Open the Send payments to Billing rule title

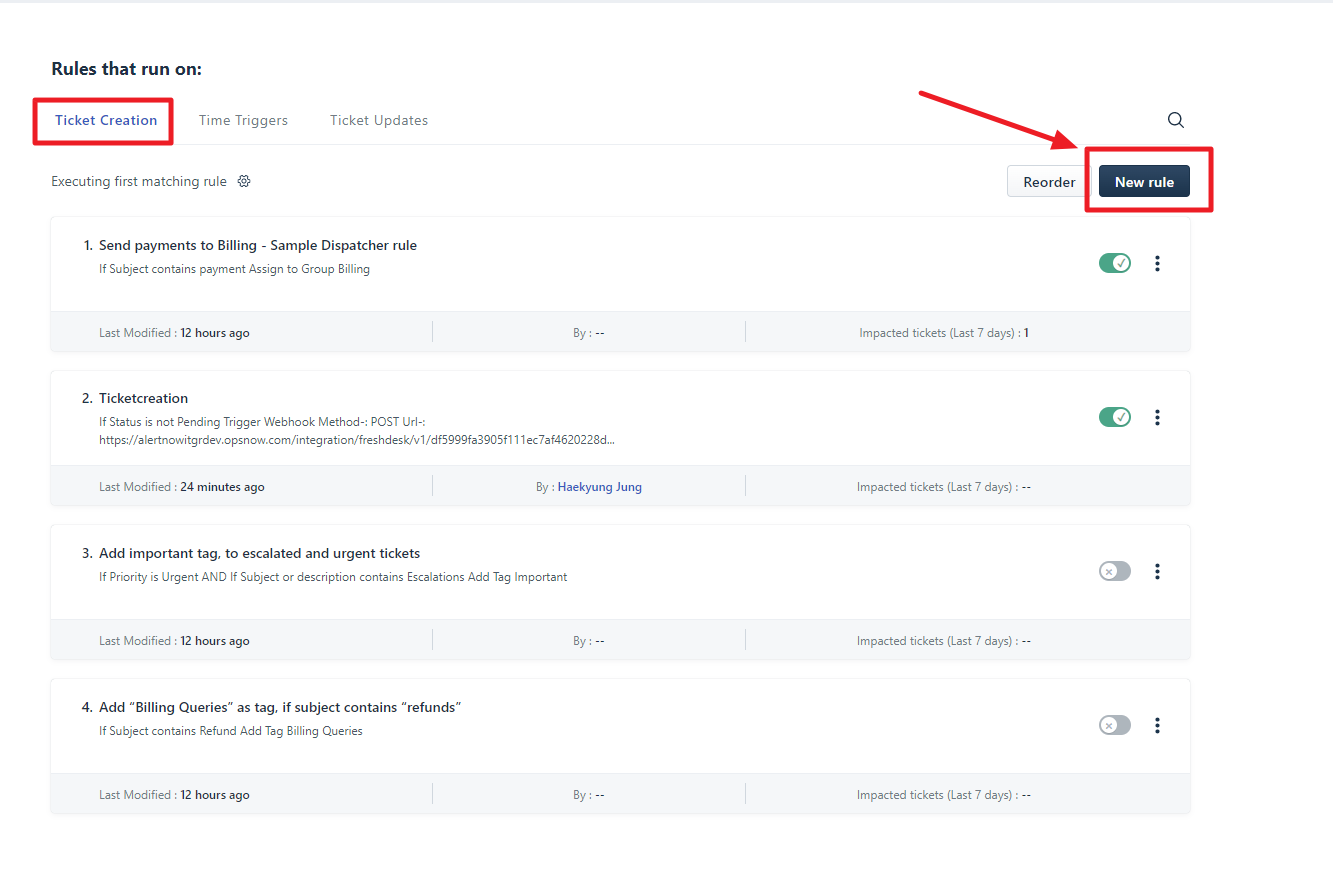257,245
